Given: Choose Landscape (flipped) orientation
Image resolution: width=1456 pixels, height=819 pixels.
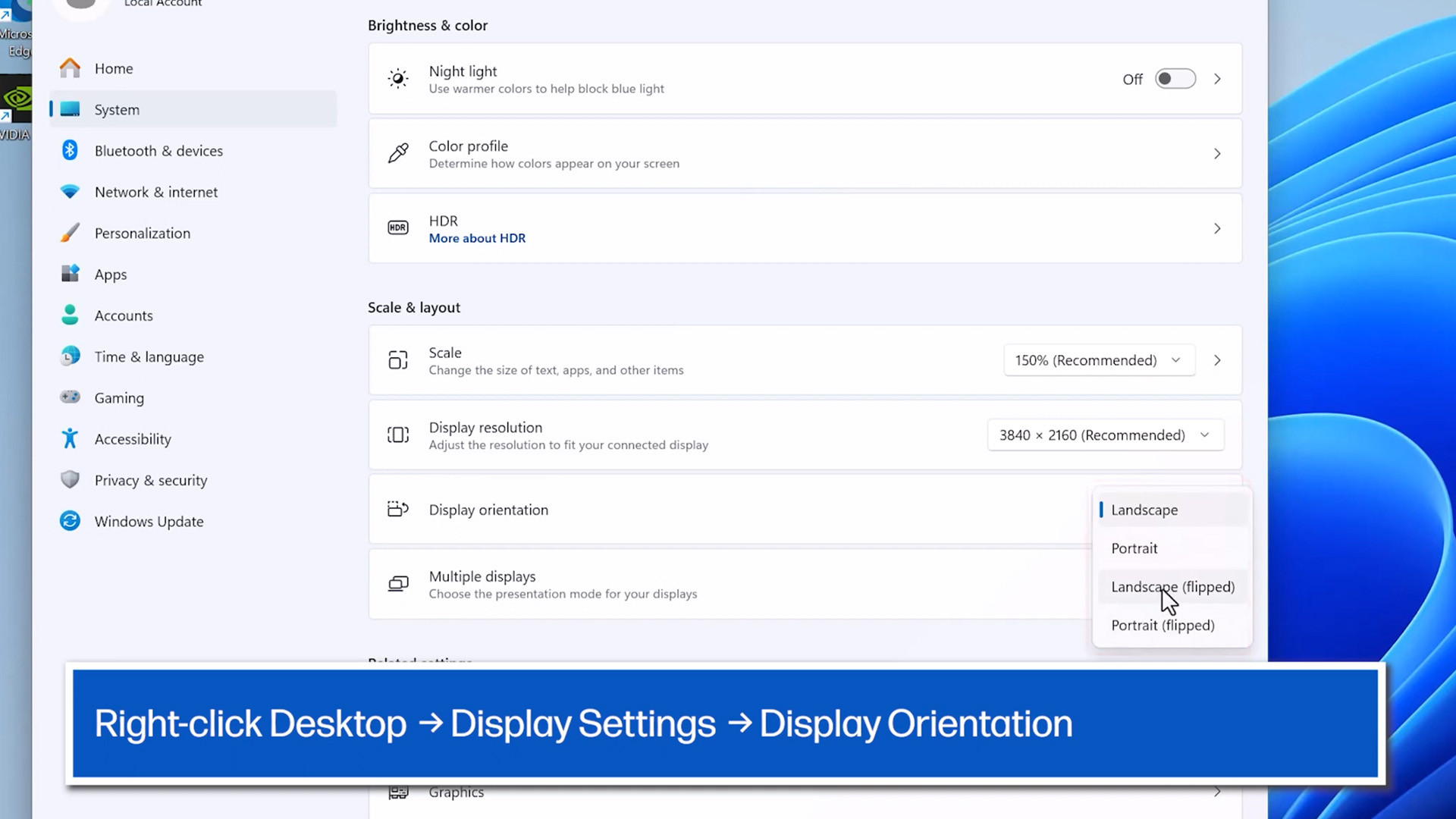Looking at the screenshot, I should [x=1172, y=587].
